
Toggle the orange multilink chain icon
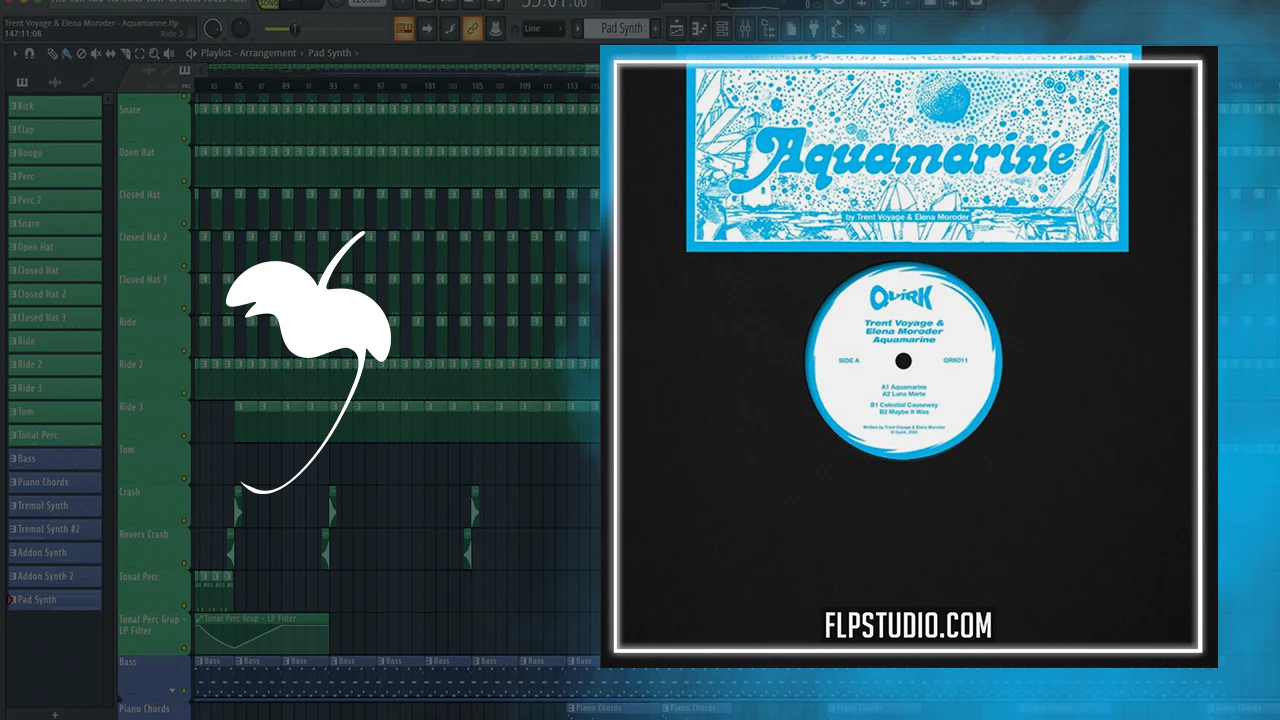pyautogui.click(x=473, y=28)
